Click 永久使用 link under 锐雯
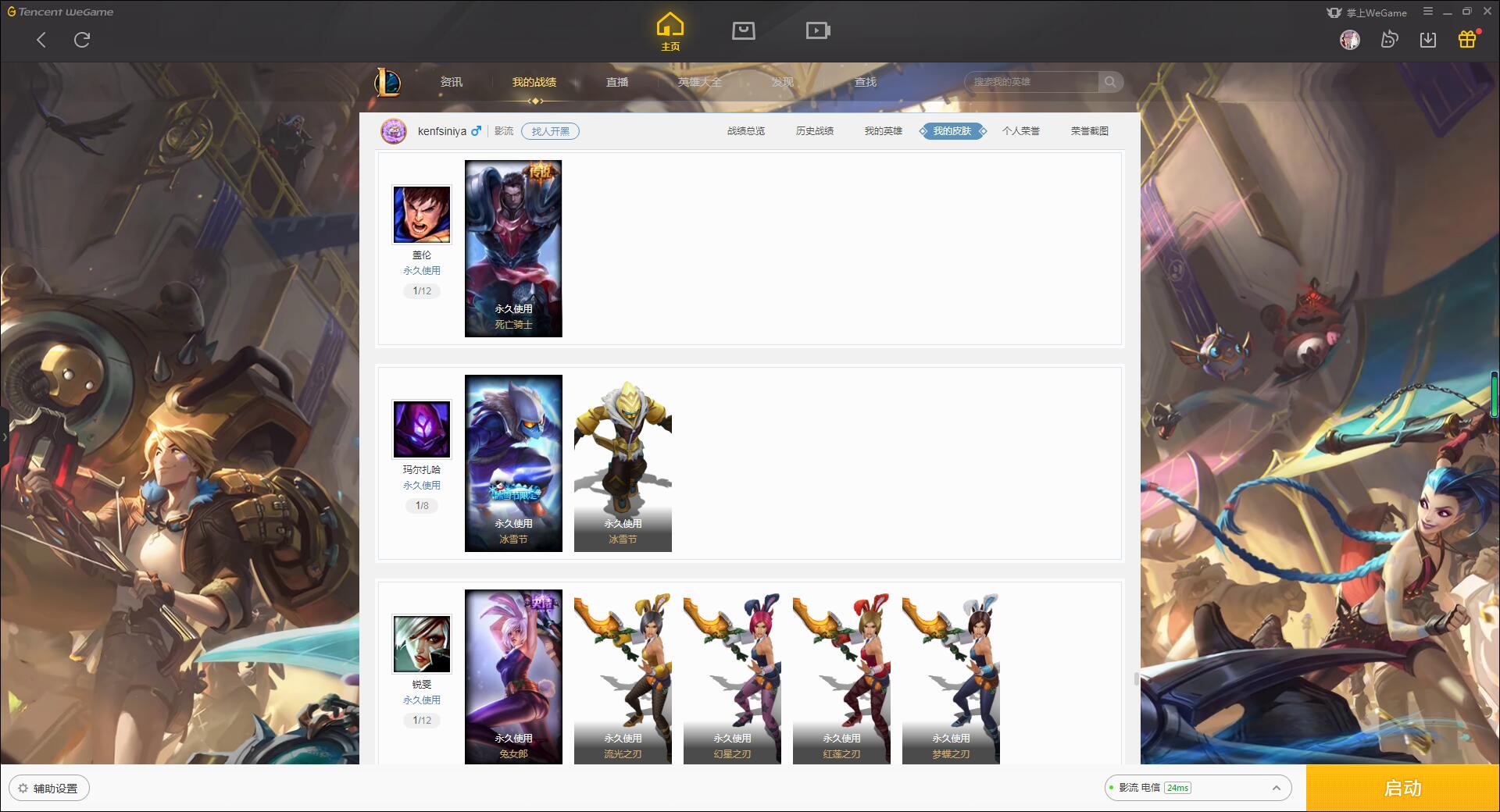Image resolution: width=1500 pixels, height=812 pixels. 422,700
